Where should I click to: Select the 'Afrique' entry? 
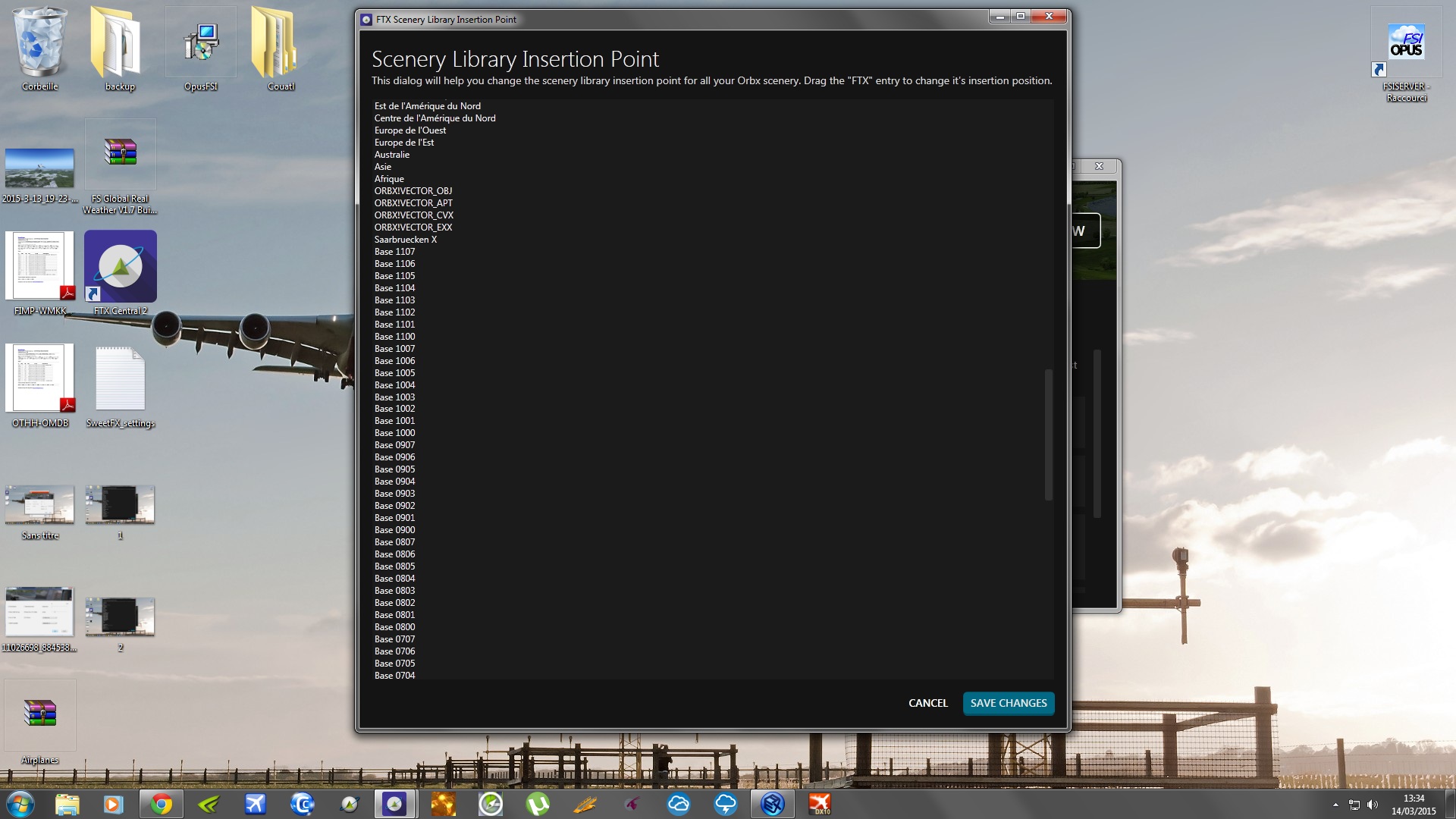click(389, 179)
